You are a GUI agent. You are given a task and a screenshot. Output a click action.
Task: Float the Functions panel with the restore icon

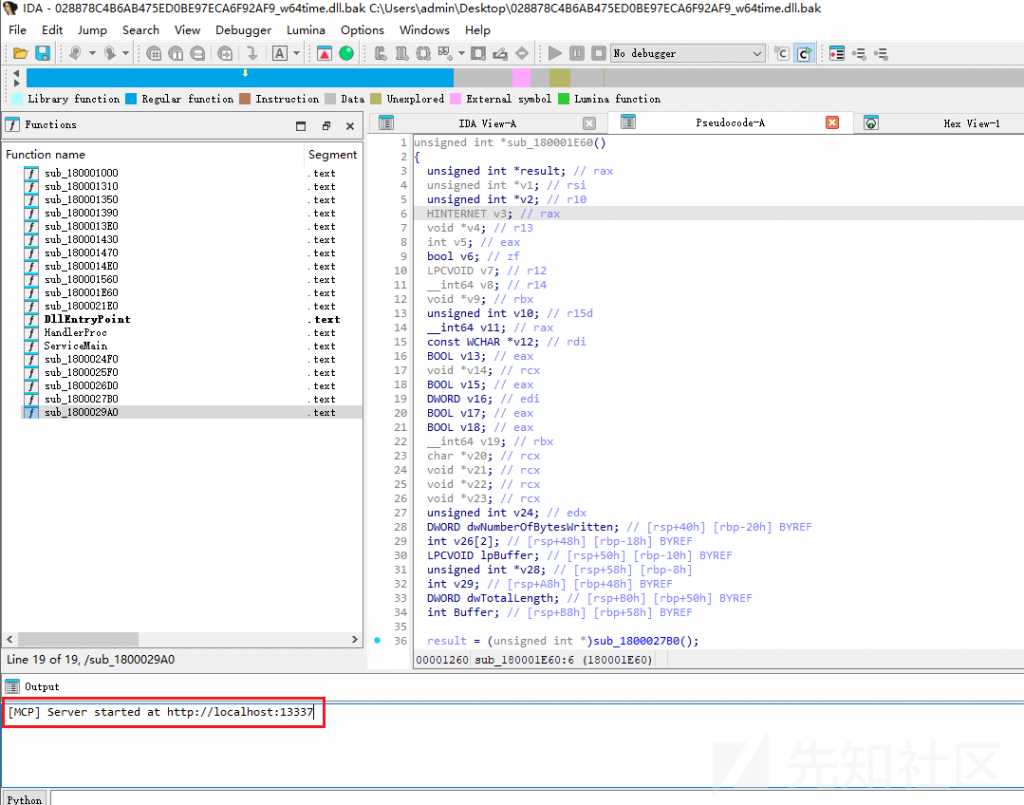[x=326, y=126]
